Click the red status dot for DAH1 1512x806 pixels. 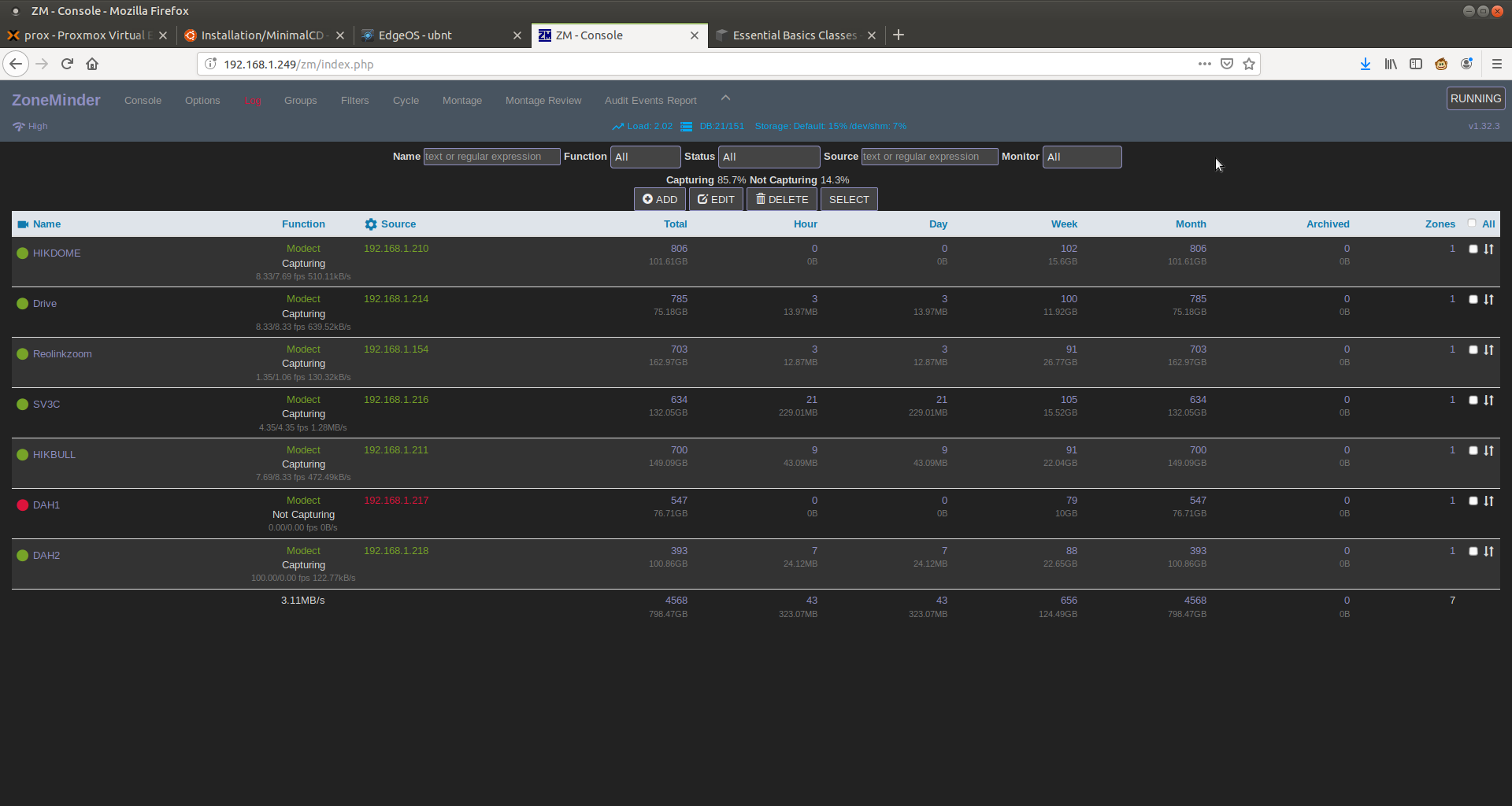pyautogui.click(x=23, y=505)
